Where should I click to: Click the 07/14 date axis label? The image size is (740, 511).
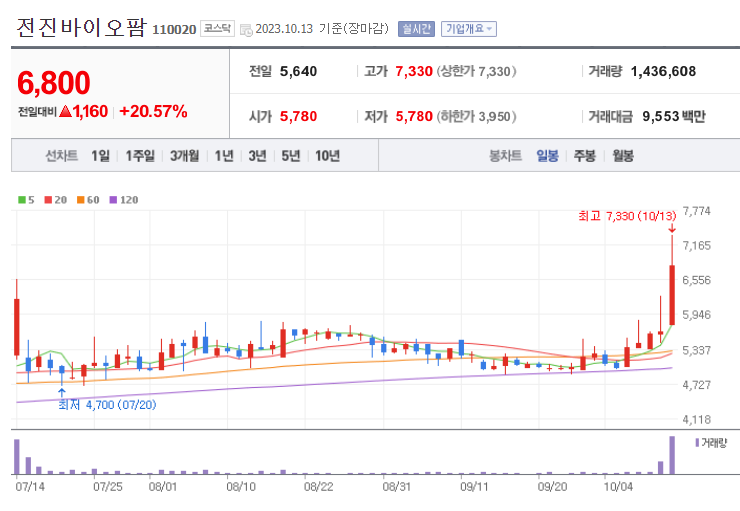coord(30,486)
